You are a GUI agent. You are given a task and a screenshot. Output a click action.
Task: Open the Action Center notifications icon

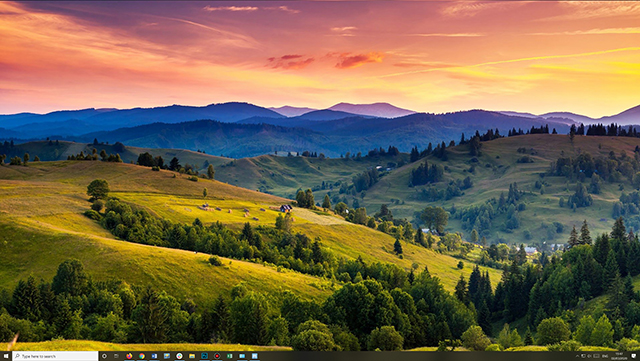coord(633,356)
